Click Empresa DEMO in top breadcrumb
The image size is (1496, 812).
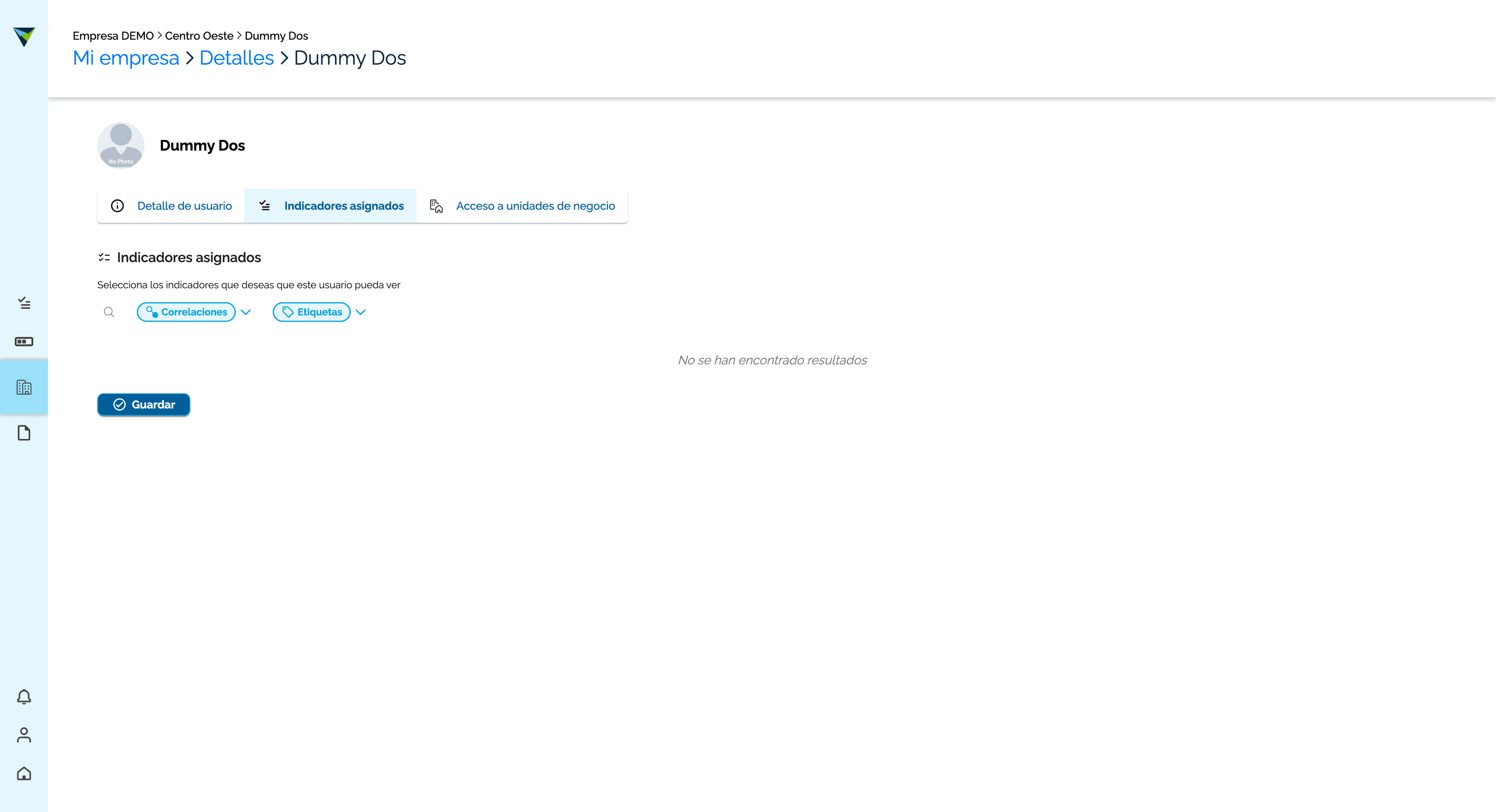pyautogui.click(x=113, y=36)
